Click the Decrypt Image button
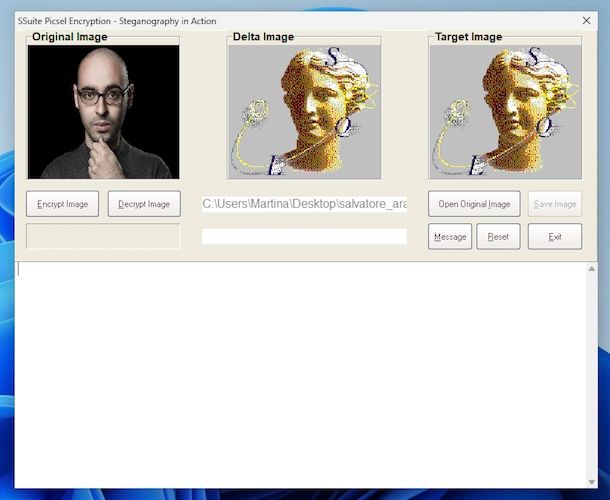 (x=144, y=204)
